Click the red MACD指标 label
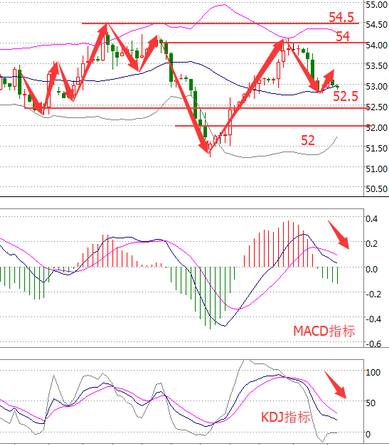The width and height of the screenshot is (389, 445). click(x=324, y=331)
